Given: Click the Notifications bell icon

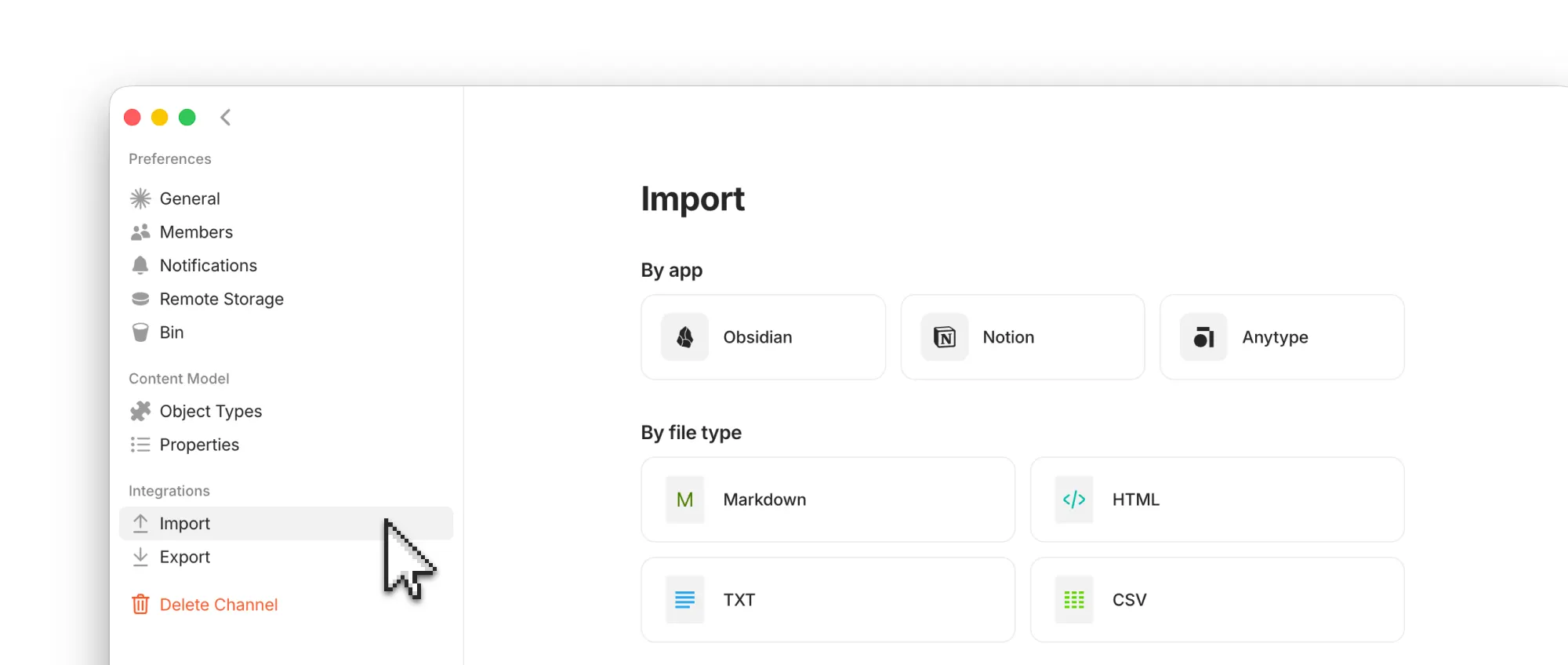Looking at the screenshot, I should [140, 265].
